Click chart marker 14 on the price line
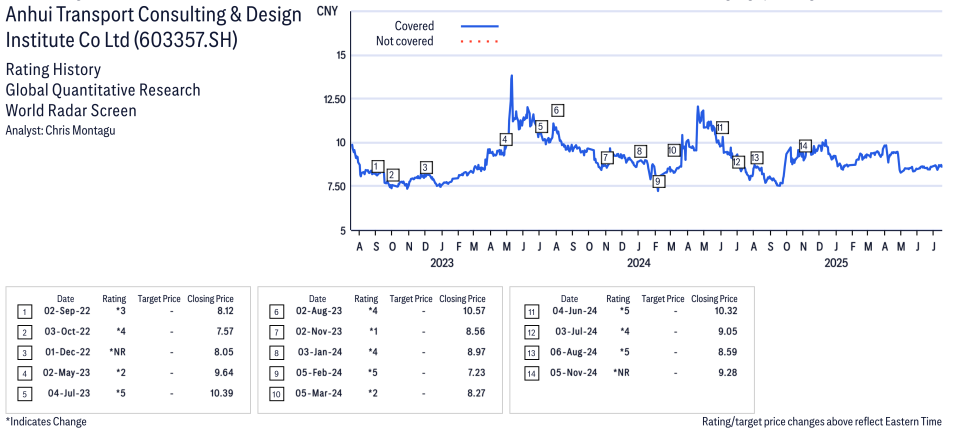Screen dimensions: 953x428 point(804,146)
